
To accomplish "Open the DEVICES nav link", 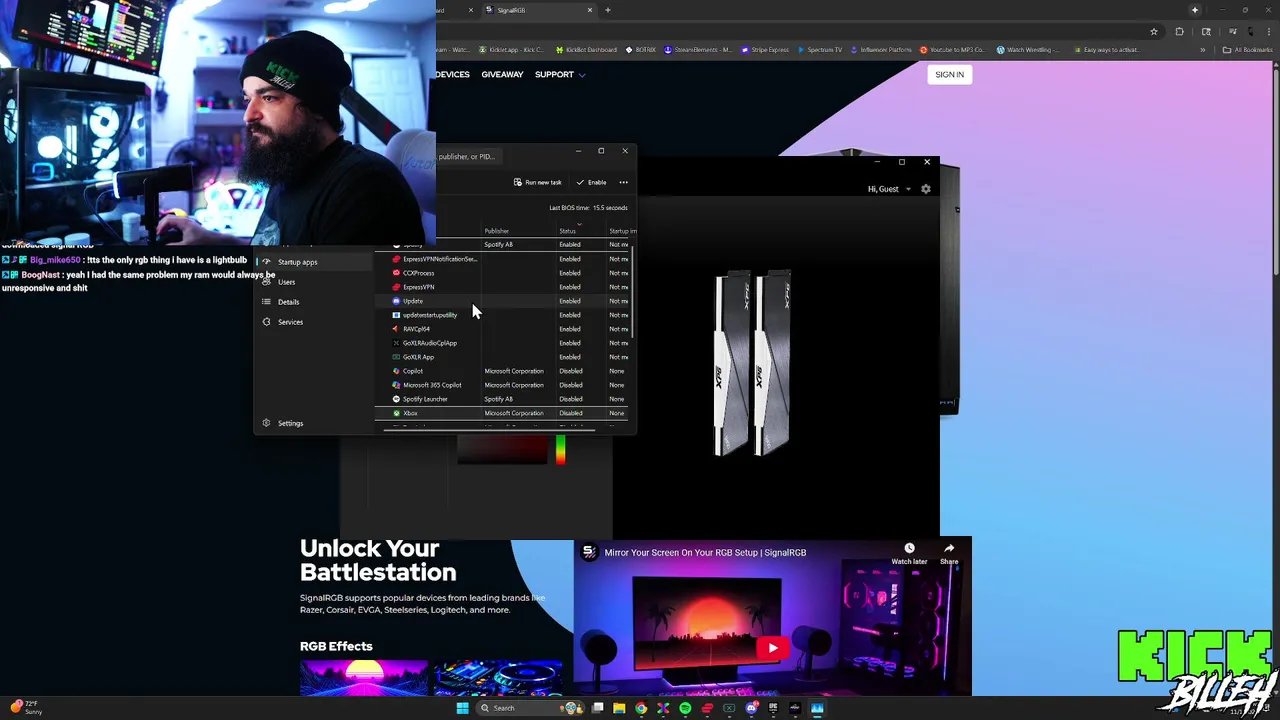I will coord(452,75).
